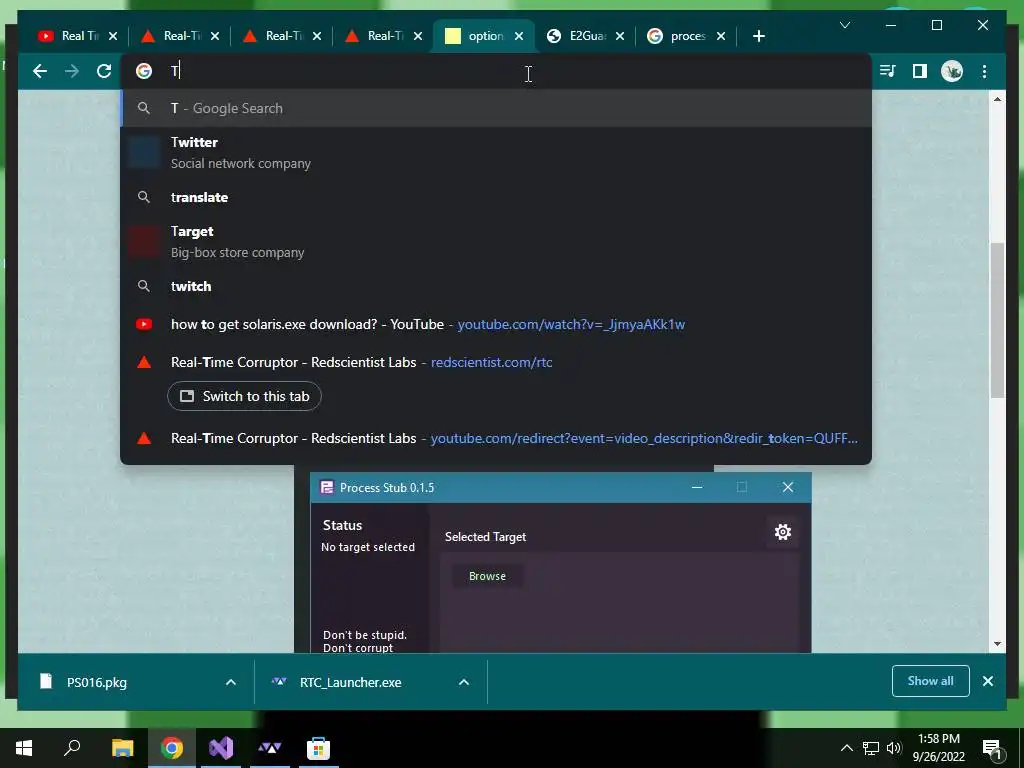
Task: Switch to the second Real-Time Corruptor tab
Action: (x=174, y=36)
